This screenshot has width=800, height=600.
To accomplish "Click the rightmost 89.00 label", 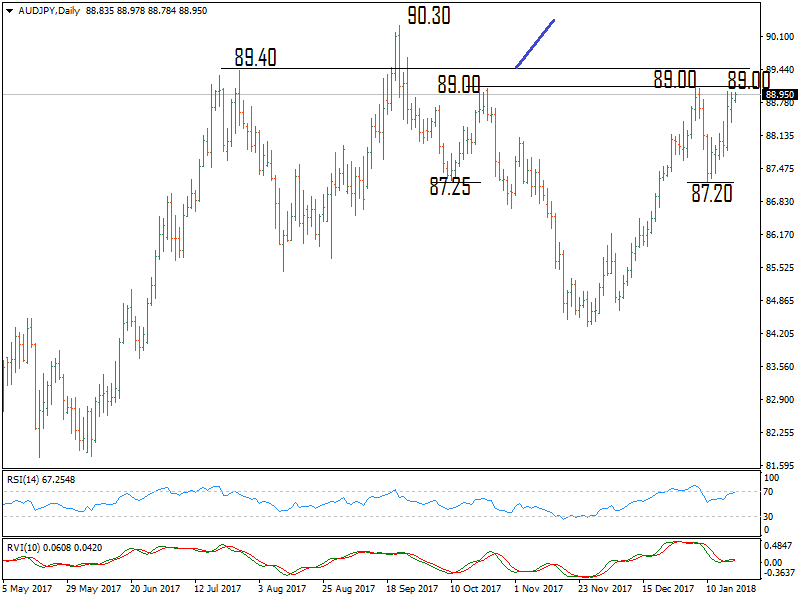I will 748,80.
